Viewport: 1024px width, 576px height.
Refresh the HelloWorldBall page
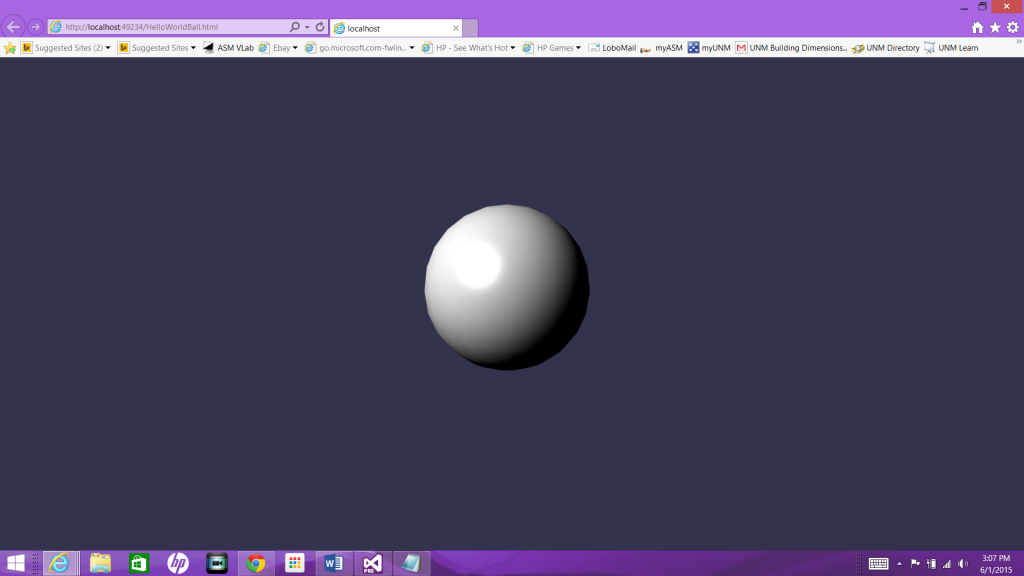[x=318, y=28]
